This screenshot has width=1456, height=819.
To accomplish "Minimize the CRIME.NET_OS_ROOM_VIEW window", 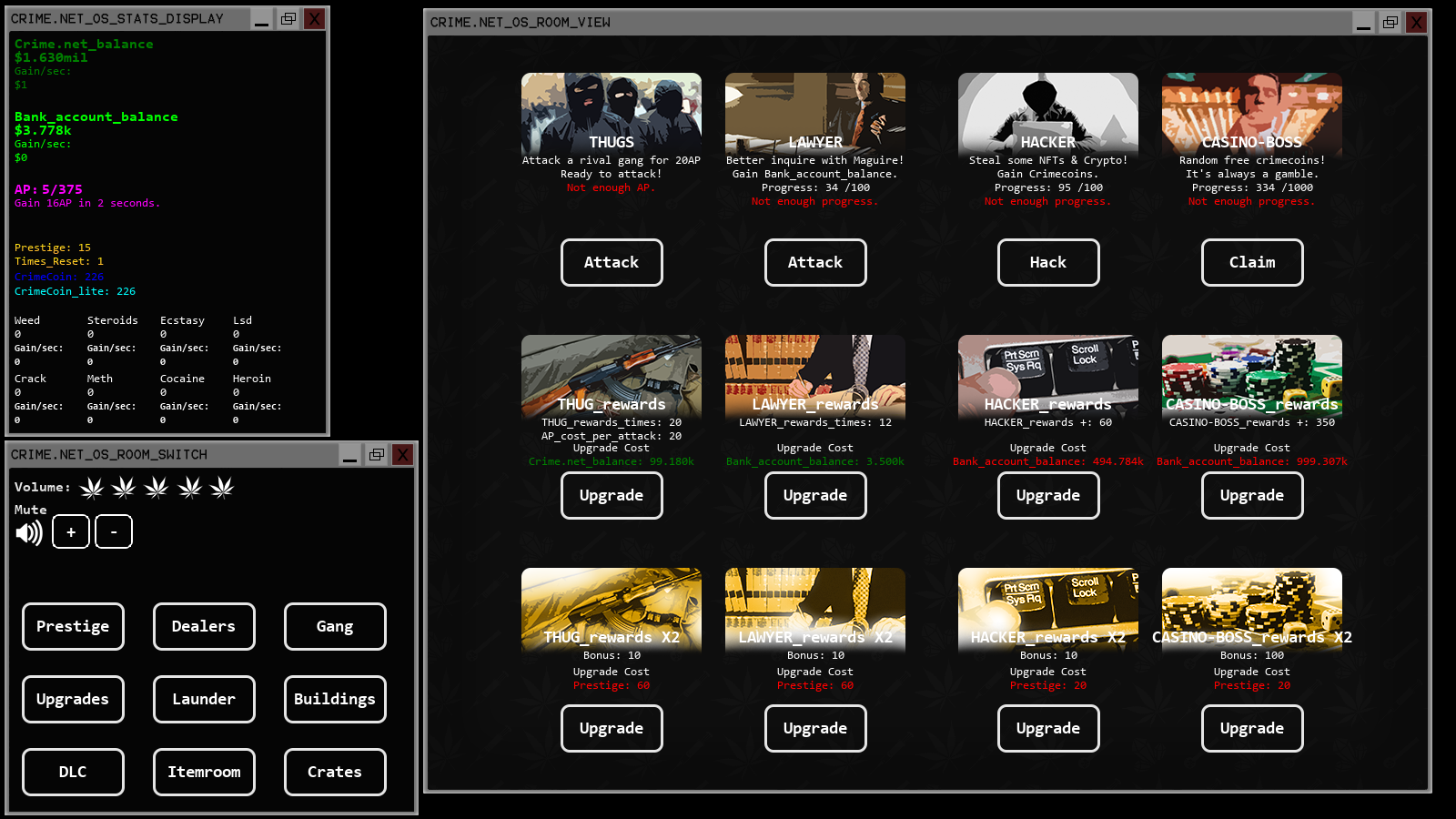I will [1363, 23].
